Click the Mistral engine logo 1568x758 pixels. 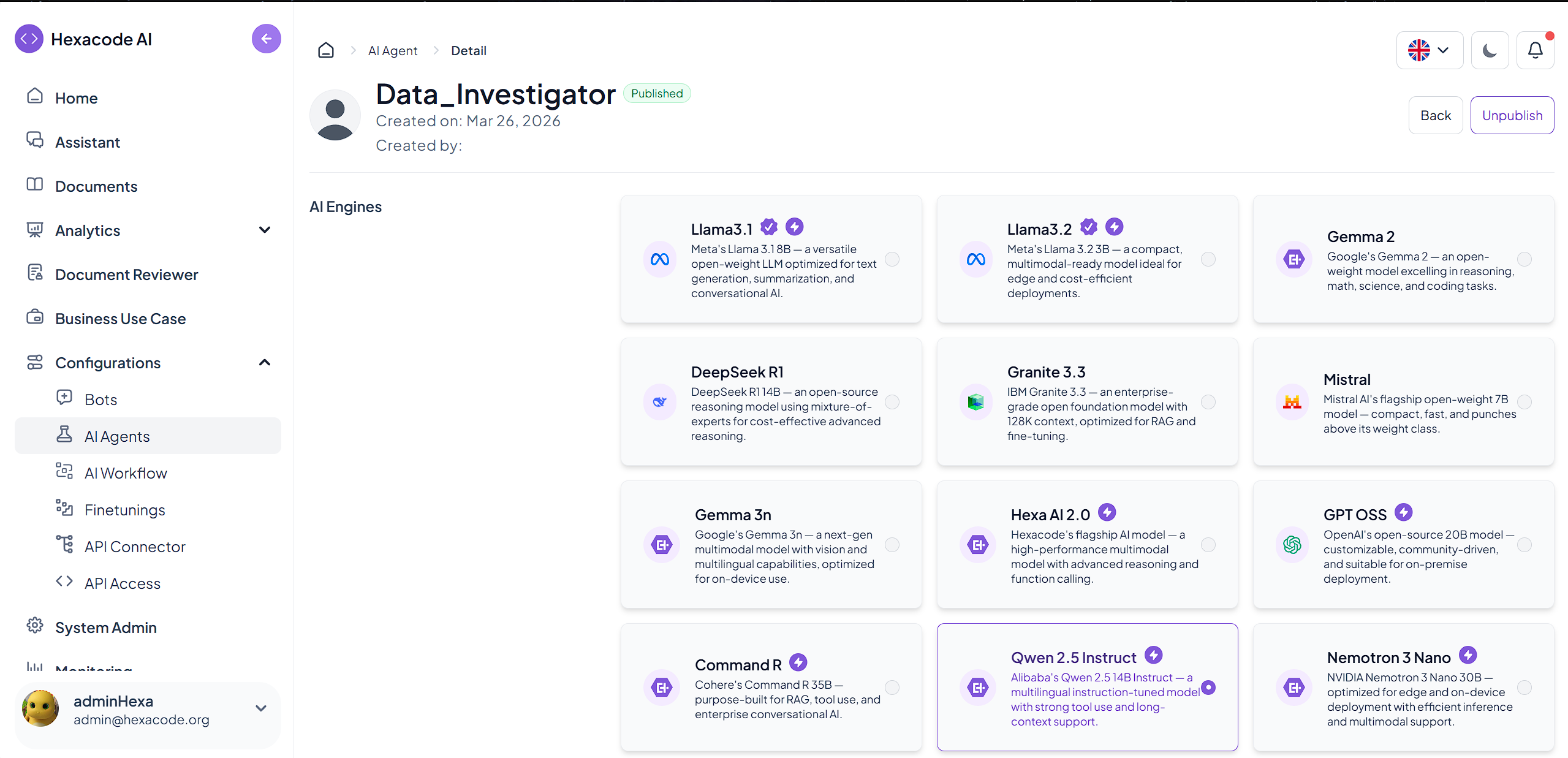(x=1292, y=402)
